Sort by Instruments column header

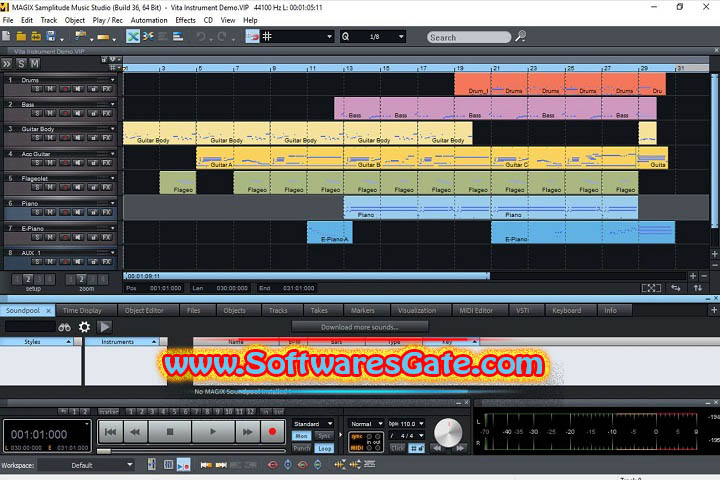coord(121,342)
